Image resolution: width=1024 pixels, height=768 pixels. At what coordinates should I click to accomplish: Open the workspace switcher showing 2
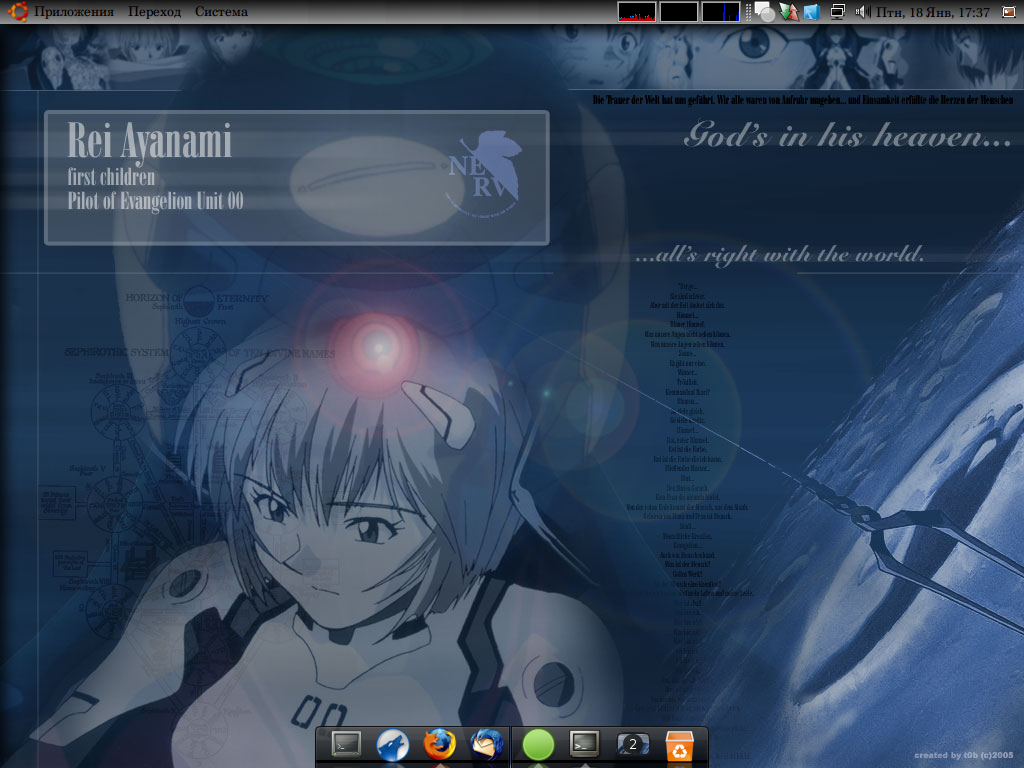click(633, 744)
